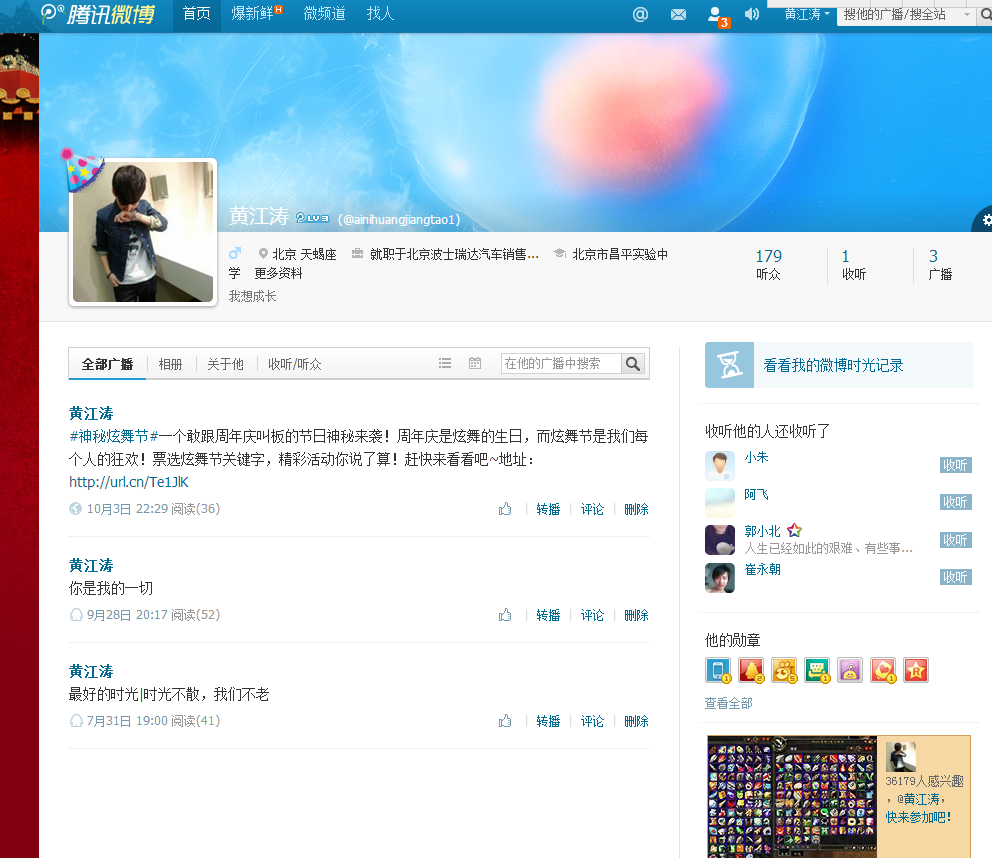This screenshot has height=858, width=992.
Task: Click 转播 on the 7月31日 post
Action: 548,721
